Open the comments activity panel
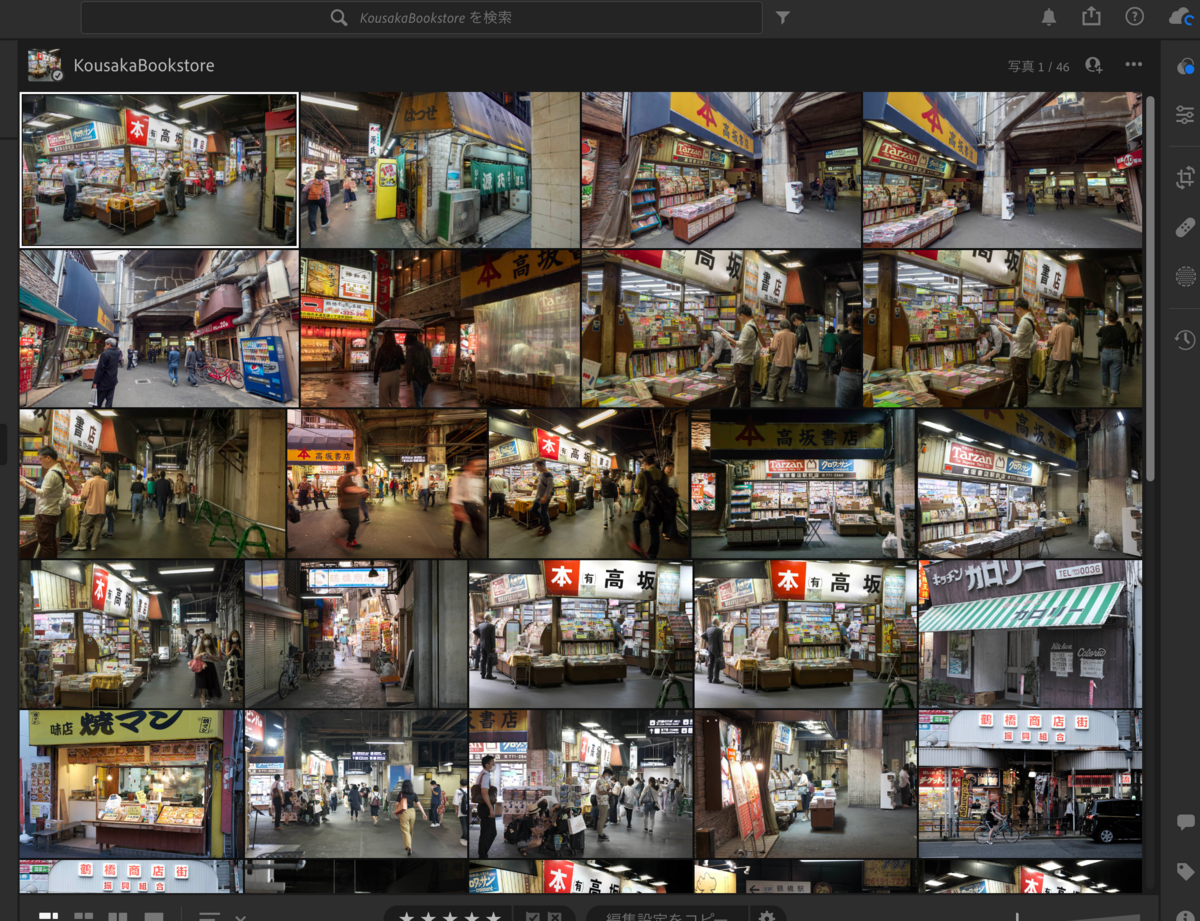The image size is (1200, 921). click(x=1186, y=823)
